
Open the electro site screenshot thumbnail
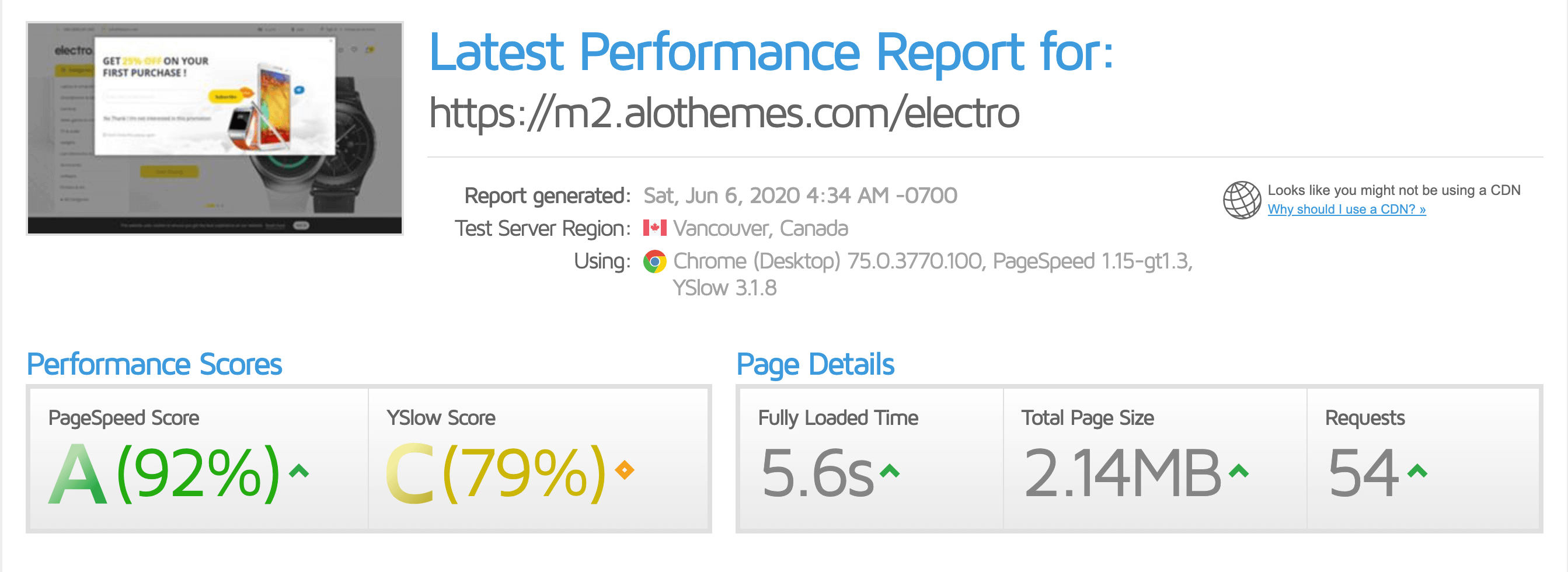(215, 128)
